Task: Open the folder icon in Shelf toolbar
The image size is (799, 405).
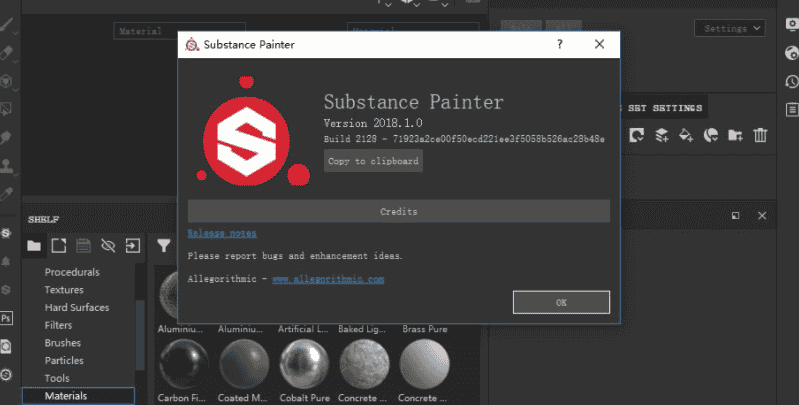Action: [x=34, y=246]
